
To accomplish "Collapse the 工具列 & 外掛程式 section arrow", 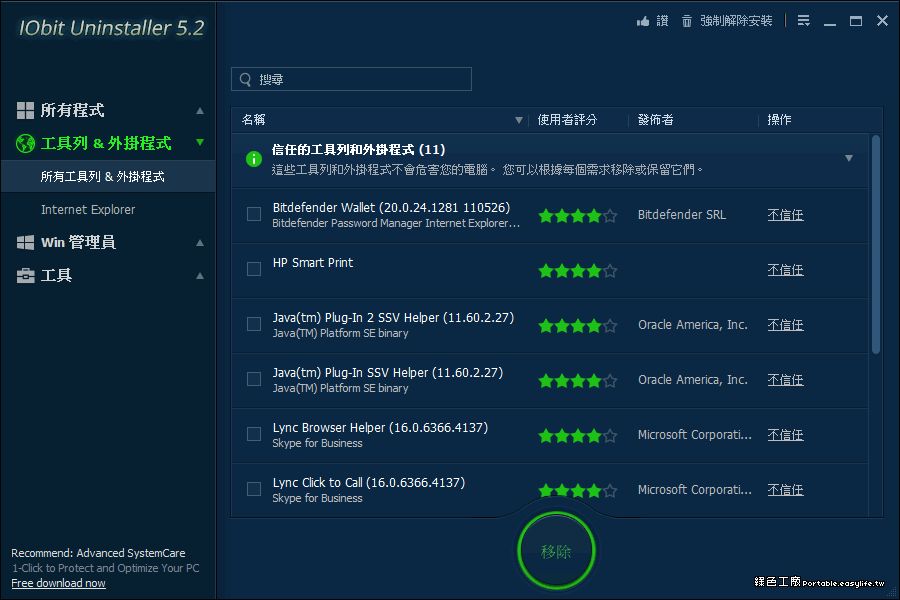I will coord(200,142).
